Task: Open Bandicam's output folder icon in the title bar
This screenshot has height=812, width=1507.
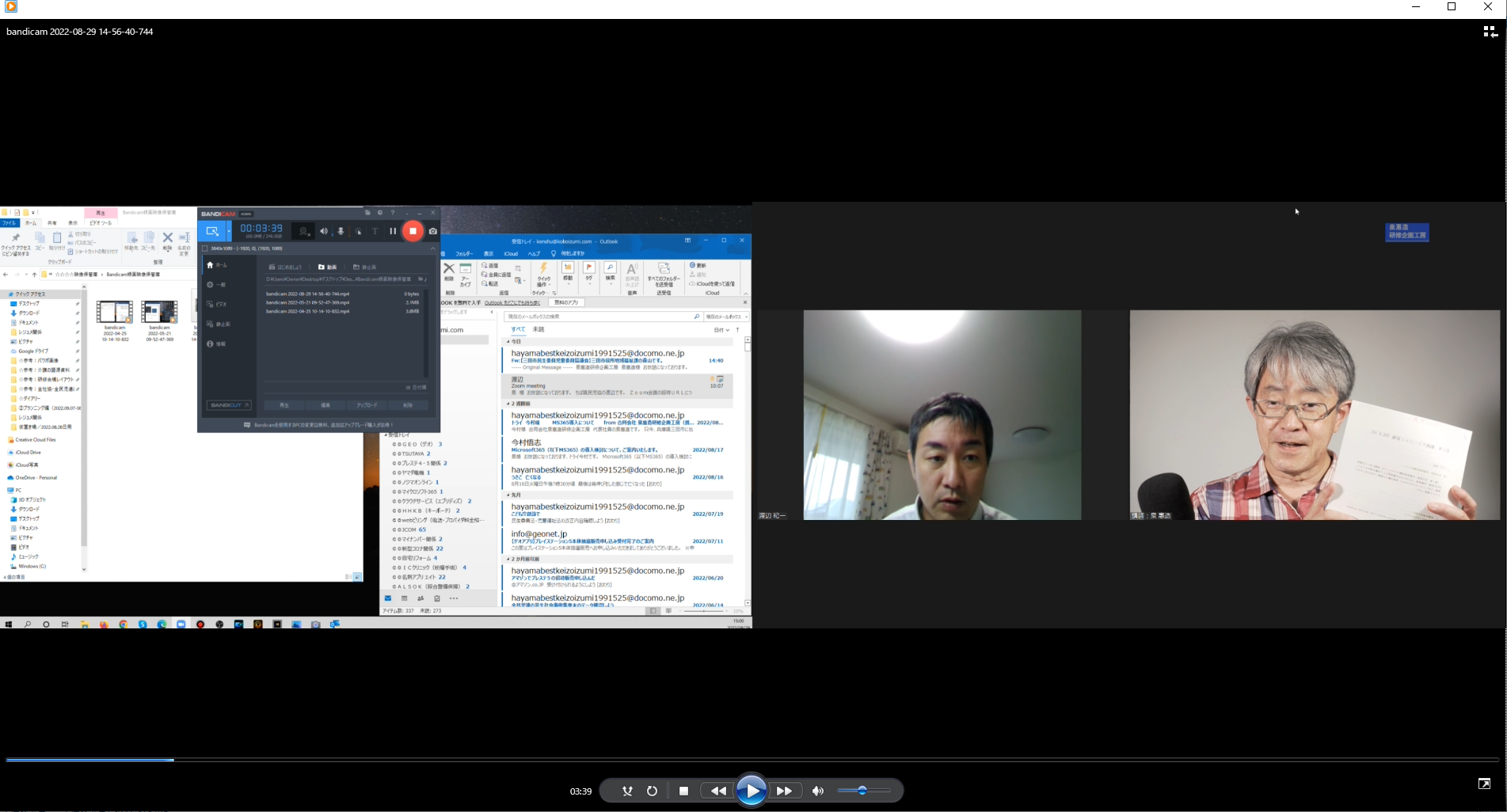Action: [367, 213]
